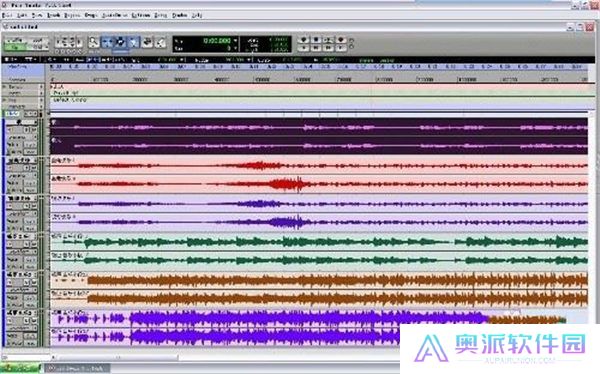This screenshot has width=600, height=374.
Task: Enable Grid edit mode
Action: pos(38,47)
